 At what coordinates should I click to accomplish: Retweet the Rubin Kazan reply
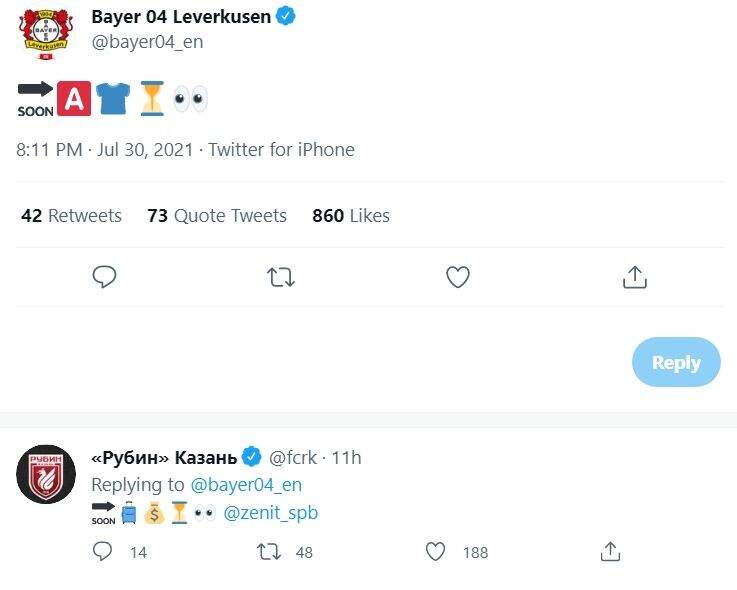click(269, 551)
